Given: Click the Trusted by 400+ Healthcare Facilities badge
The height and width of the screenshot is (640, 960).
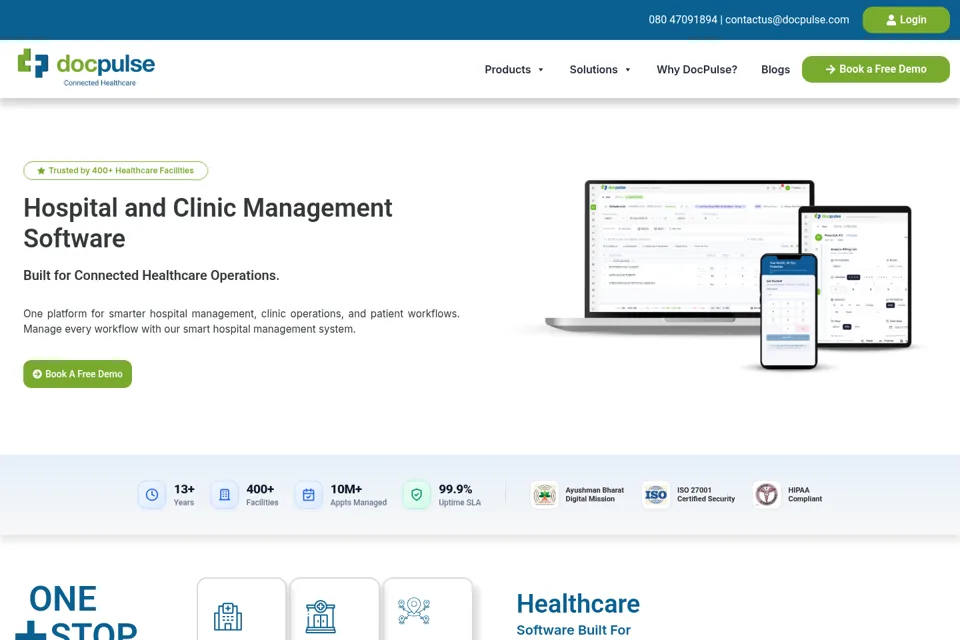Looking at the screenshot, I should [x=116, y=171].
